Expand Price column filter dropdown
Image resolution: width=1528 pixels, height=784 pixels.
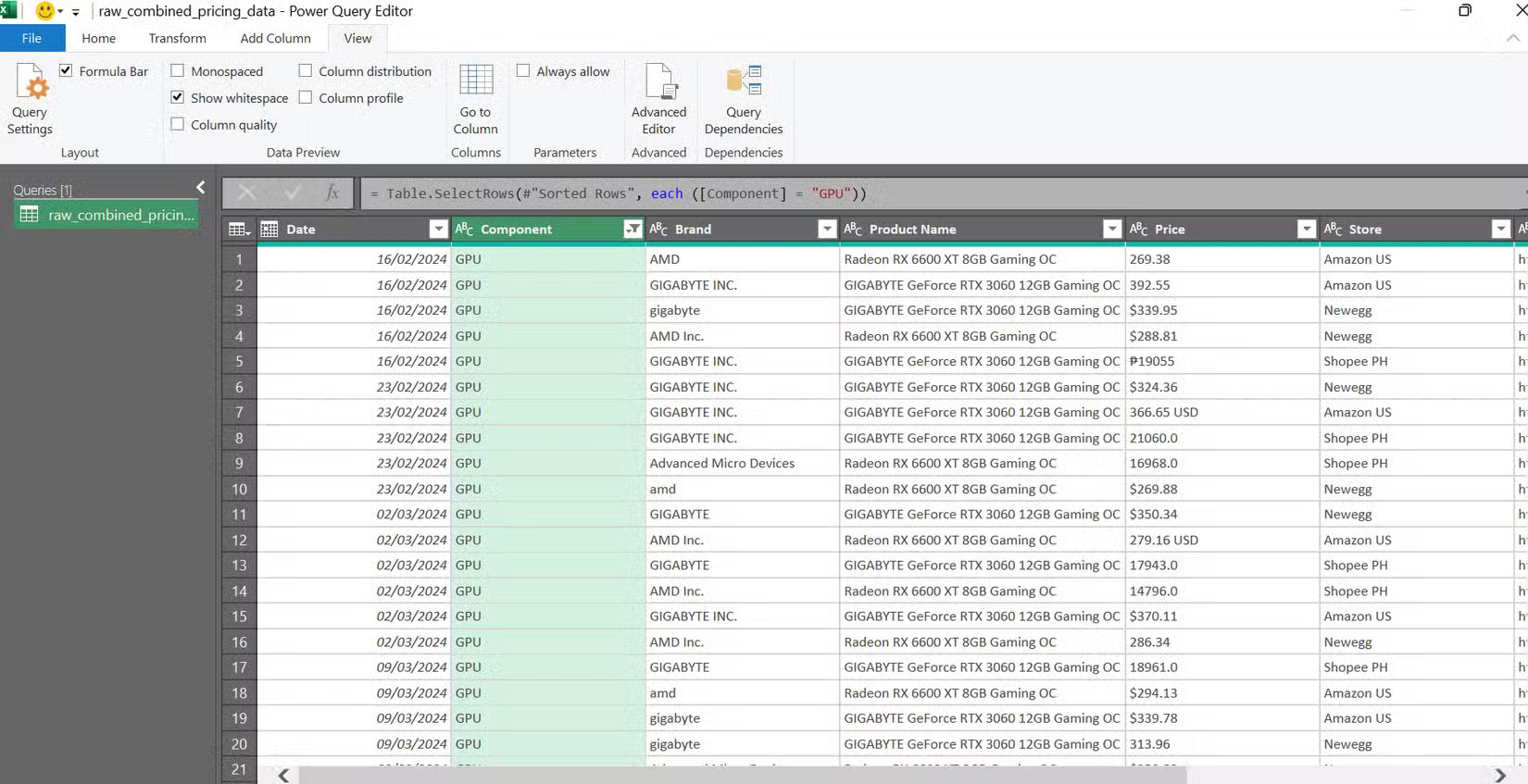[1306, 230]
